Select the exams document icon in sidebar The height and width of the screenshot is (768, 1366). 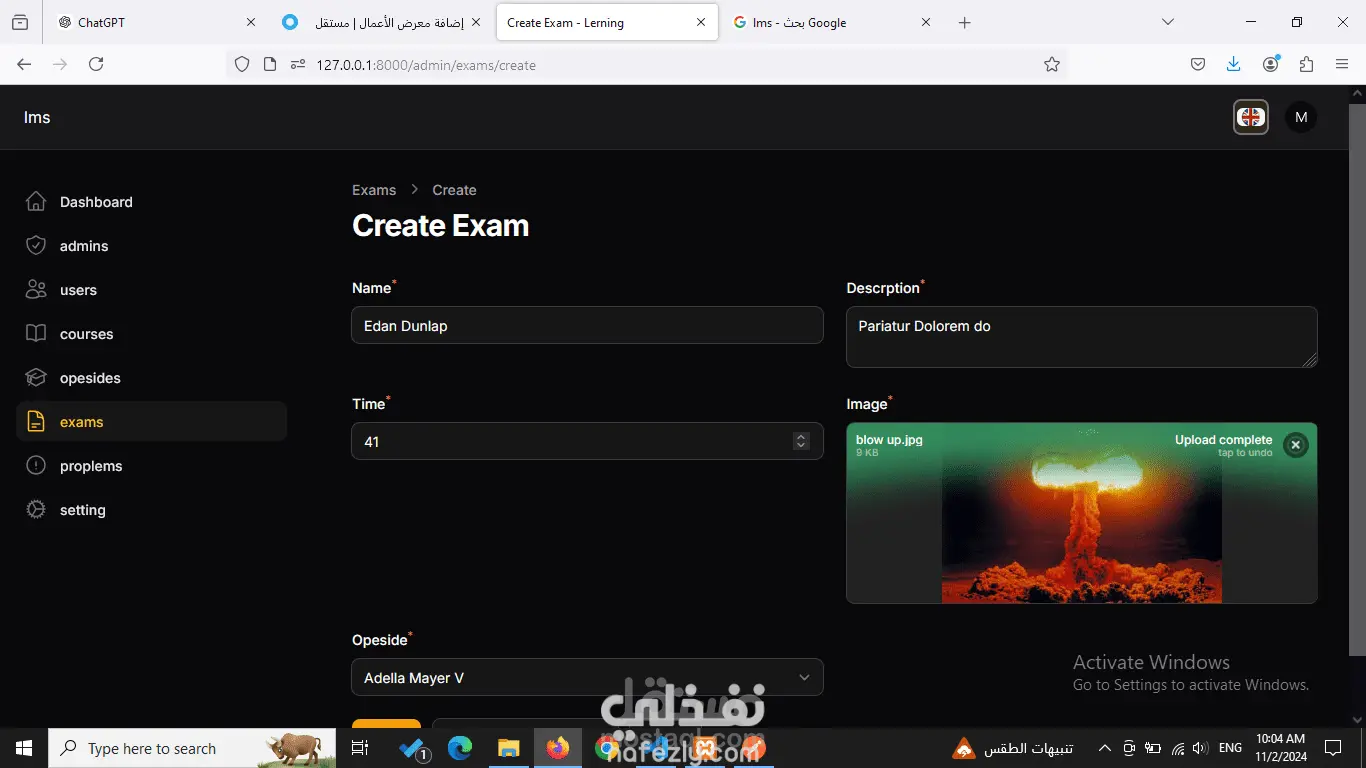click(36, 422)
